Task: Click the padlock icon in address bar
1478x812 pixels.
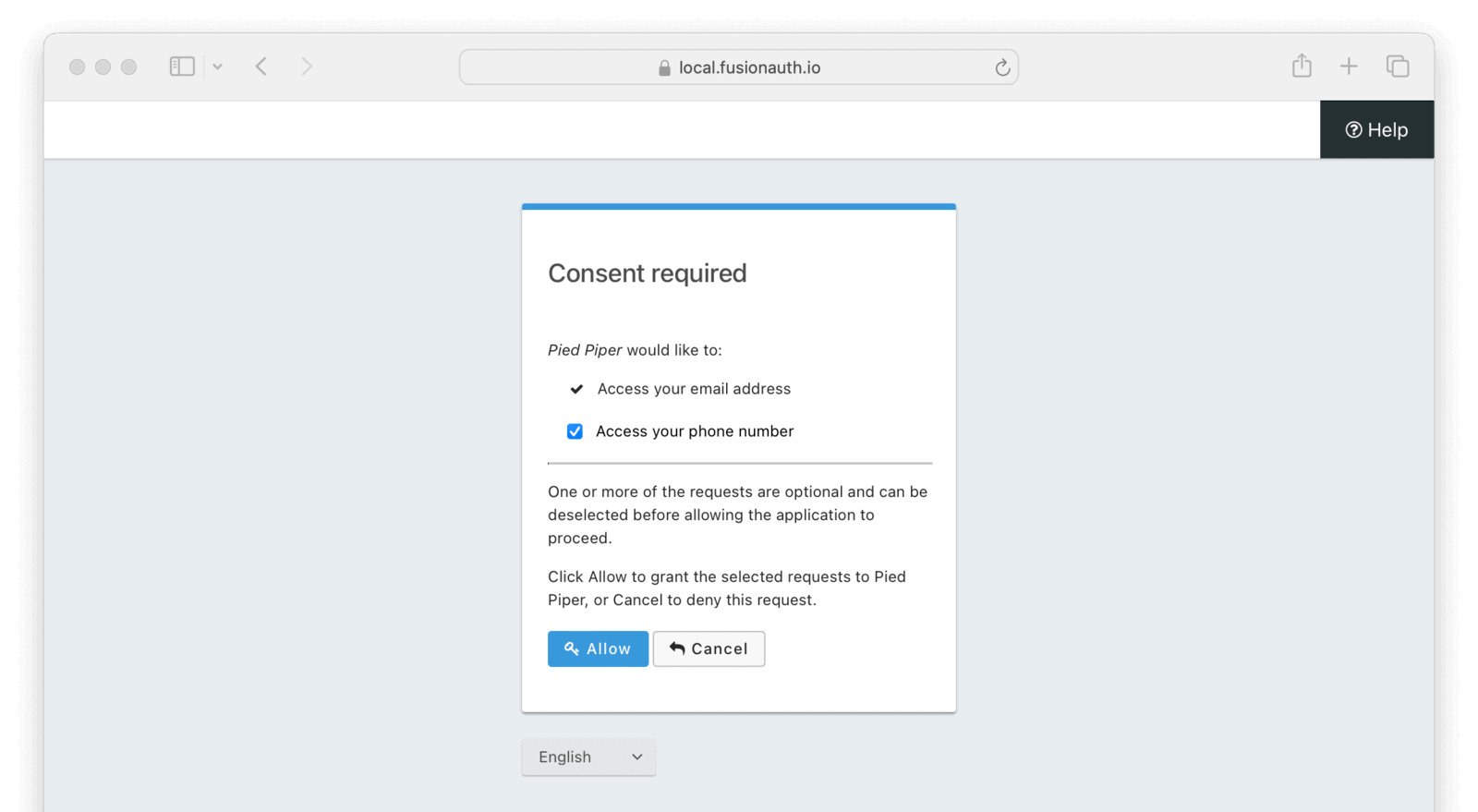Action: (664, 67)
